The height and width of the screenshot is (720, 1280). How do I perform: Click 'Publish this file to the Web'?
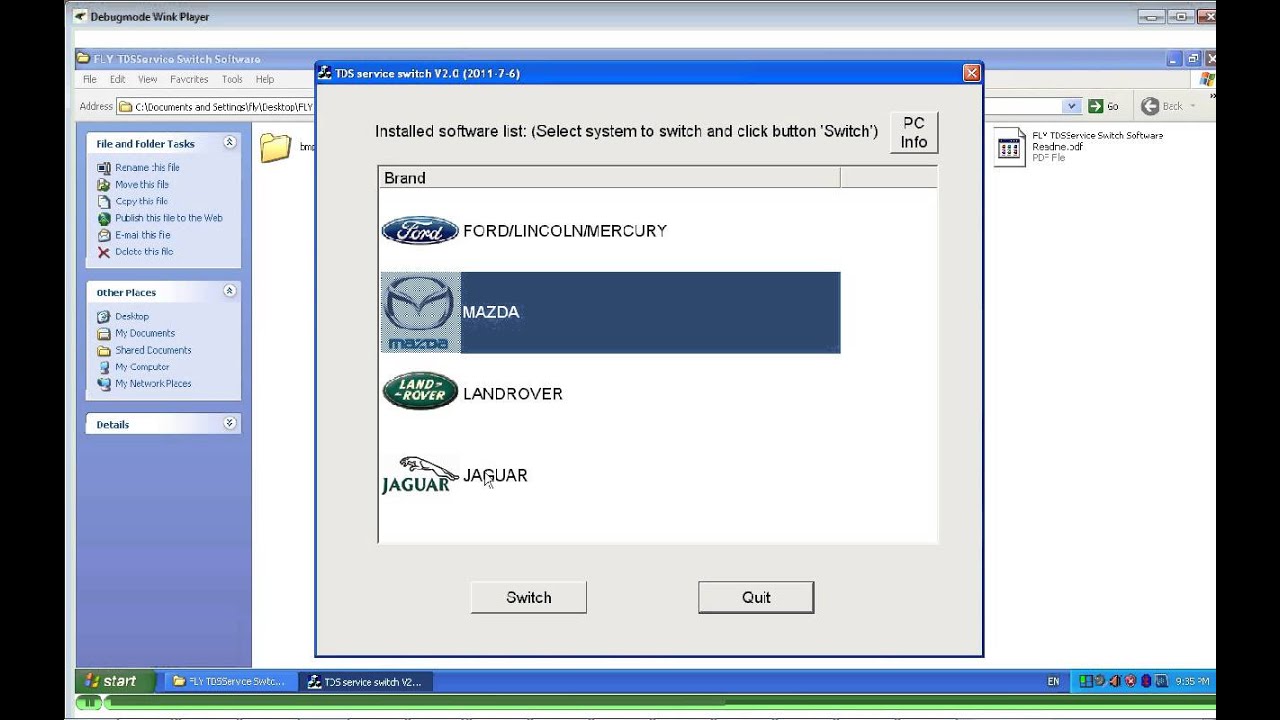click(x=169, y=218)
